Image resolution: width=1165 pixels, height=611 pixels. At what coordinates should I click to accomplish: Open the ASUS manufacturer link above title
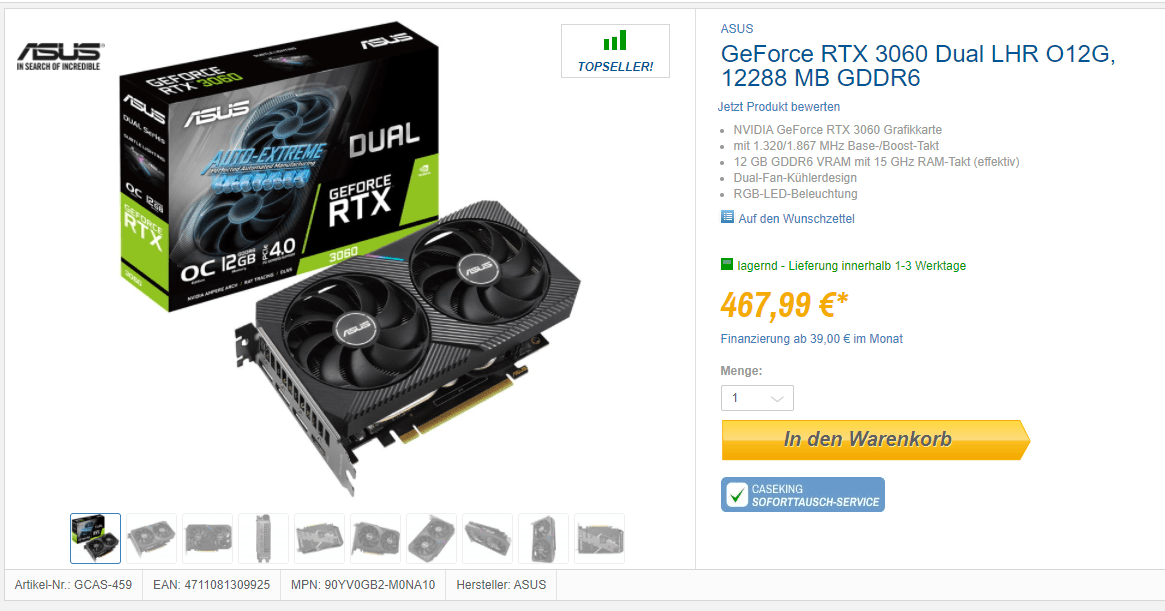coord(737,28)
